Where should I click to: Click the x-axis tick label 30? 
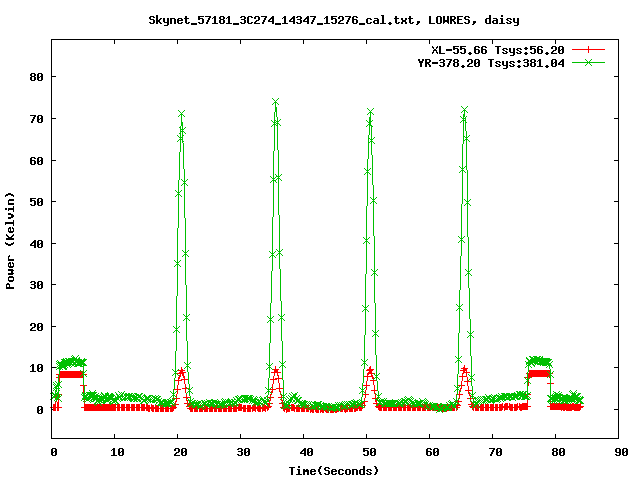click(243, 452)
